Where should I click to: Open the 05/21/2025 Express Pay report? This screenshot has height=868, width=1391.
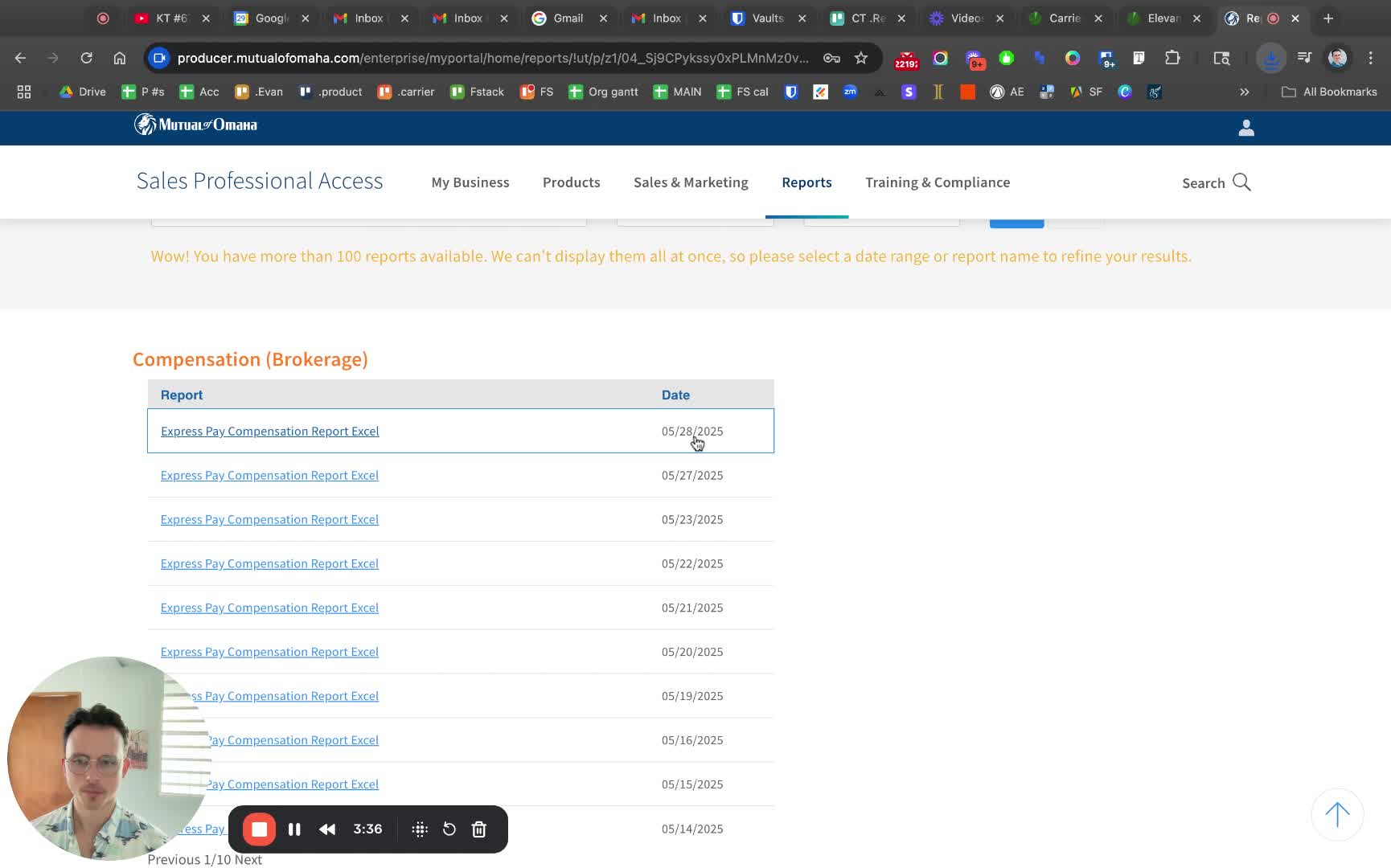click(x=269, y=608)
